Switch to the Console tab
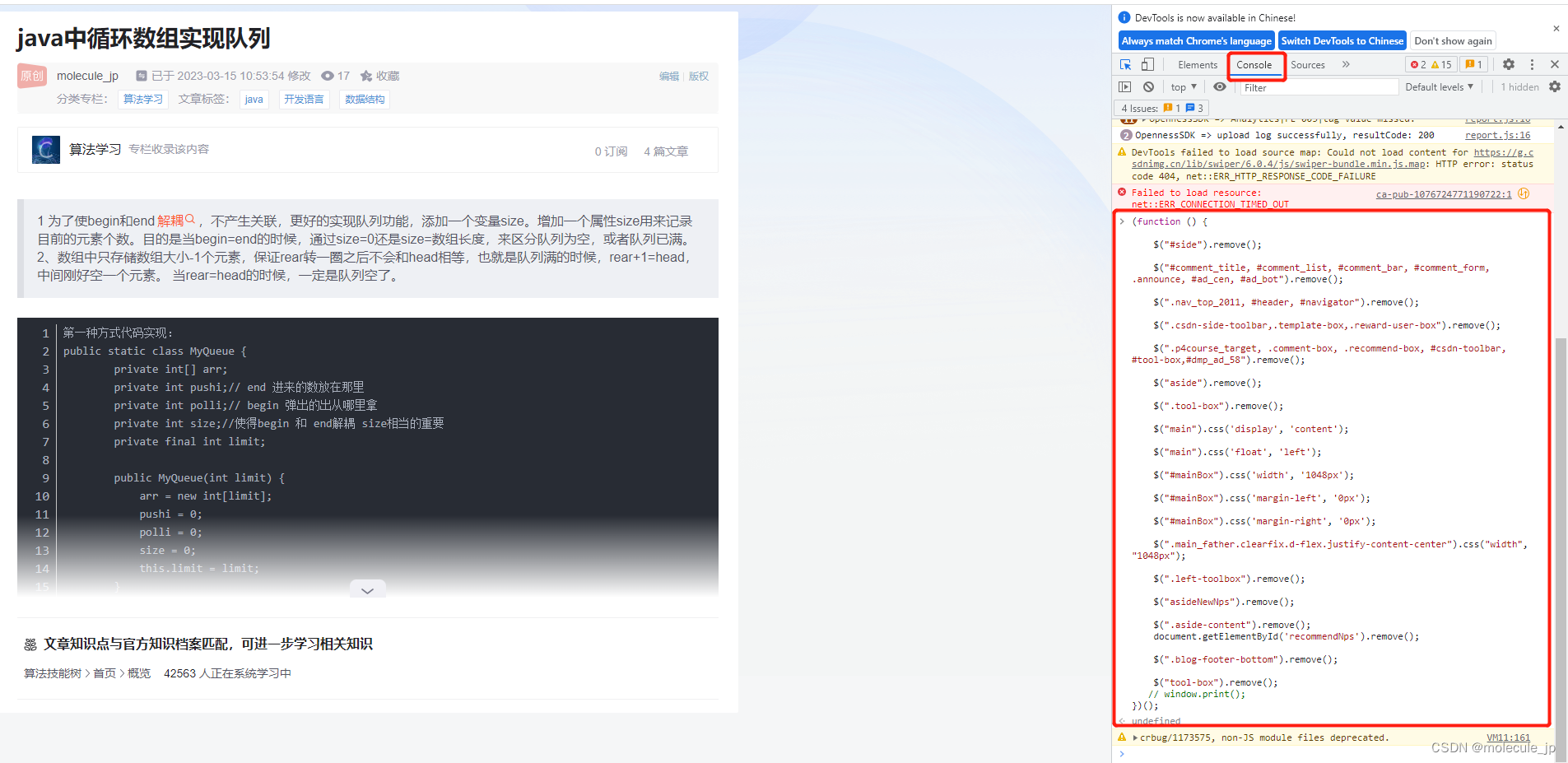 [x=1254, y=64]
